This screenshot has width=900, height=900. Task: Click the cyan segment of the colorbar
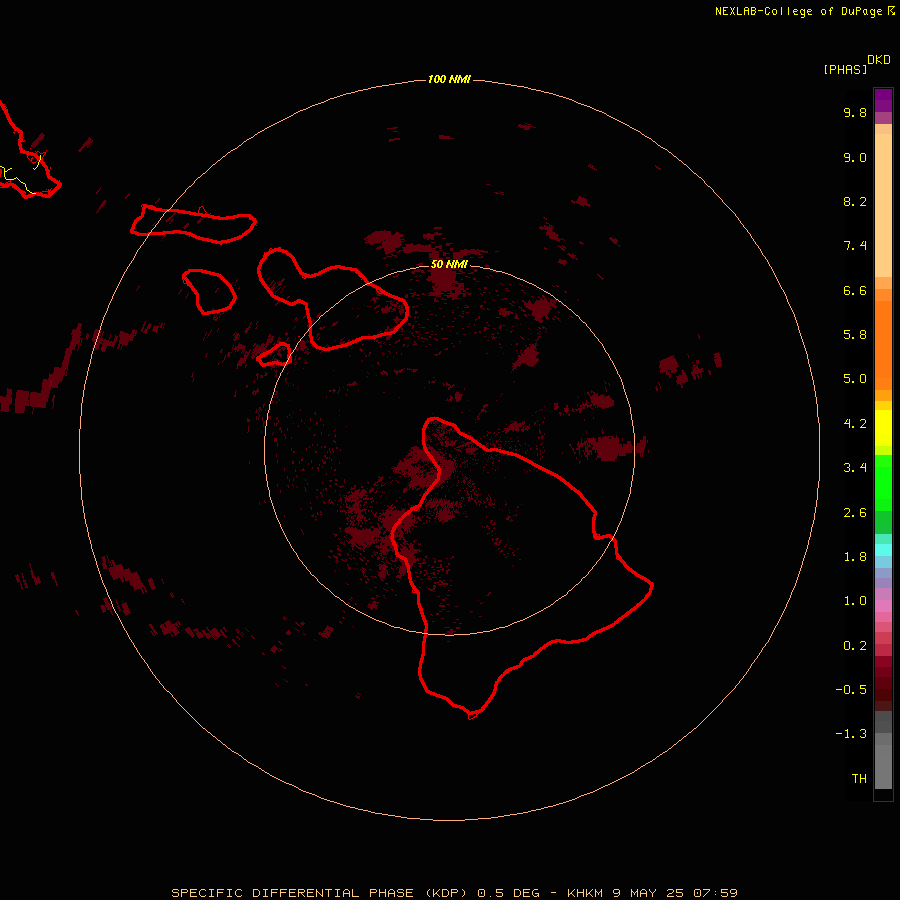[x=883, y=550]
